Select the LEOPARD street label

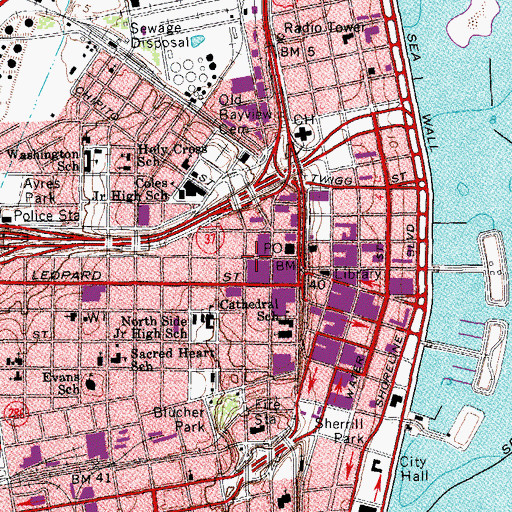coord(67,275)
